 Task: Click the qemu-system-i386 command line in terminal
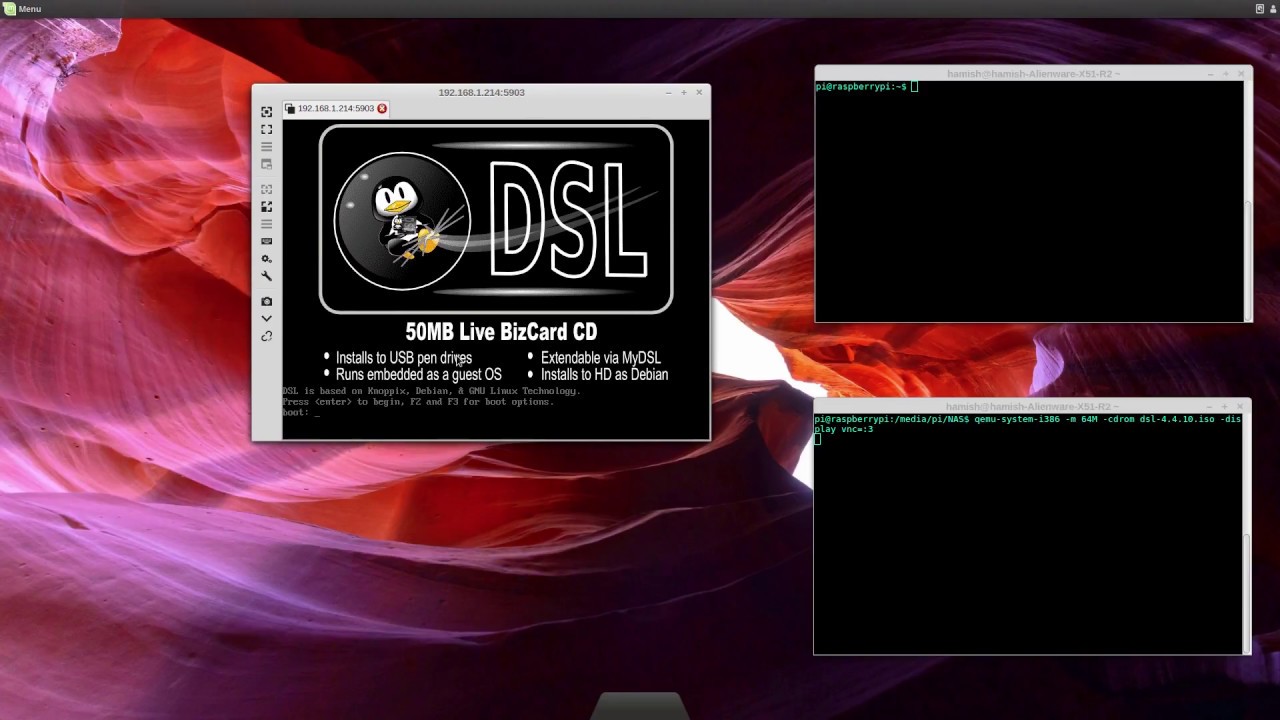point(1027,424)
